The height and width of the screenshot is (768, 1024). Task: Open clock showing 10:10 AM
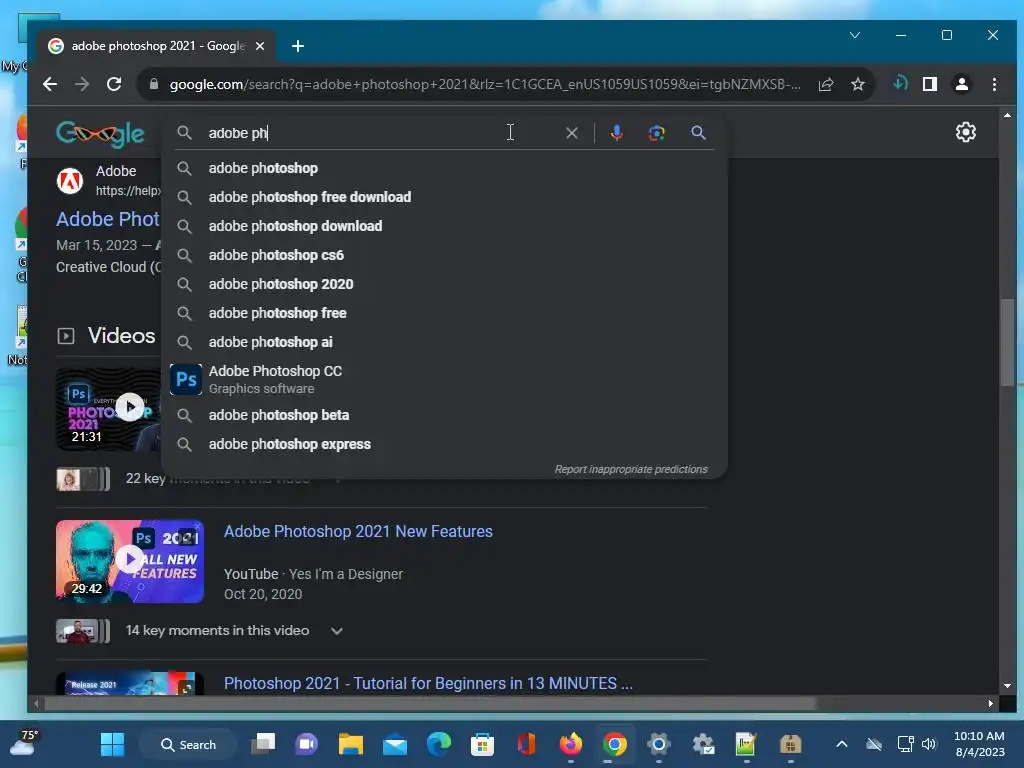click(979, 744)
